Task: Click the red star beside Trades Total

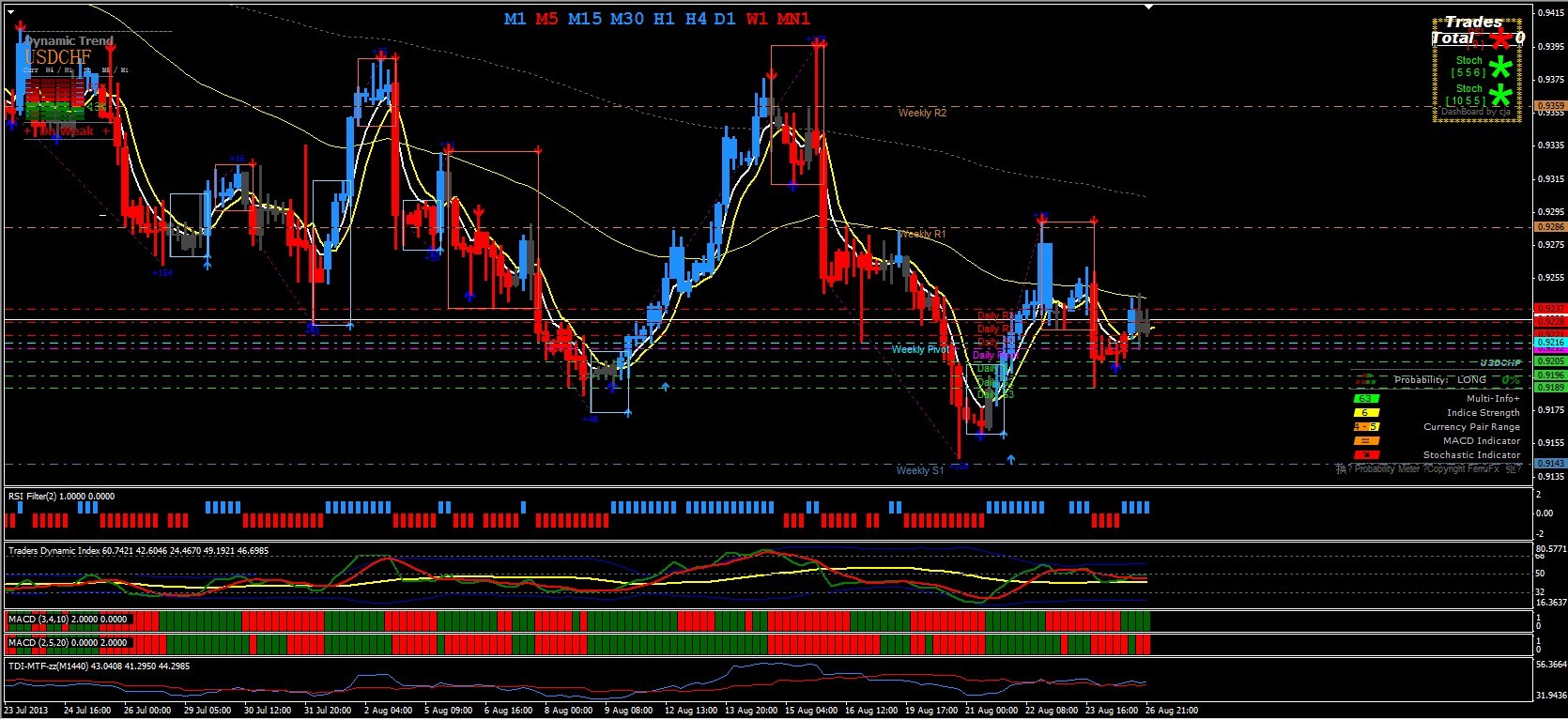Action: [x=1500, y=38]
